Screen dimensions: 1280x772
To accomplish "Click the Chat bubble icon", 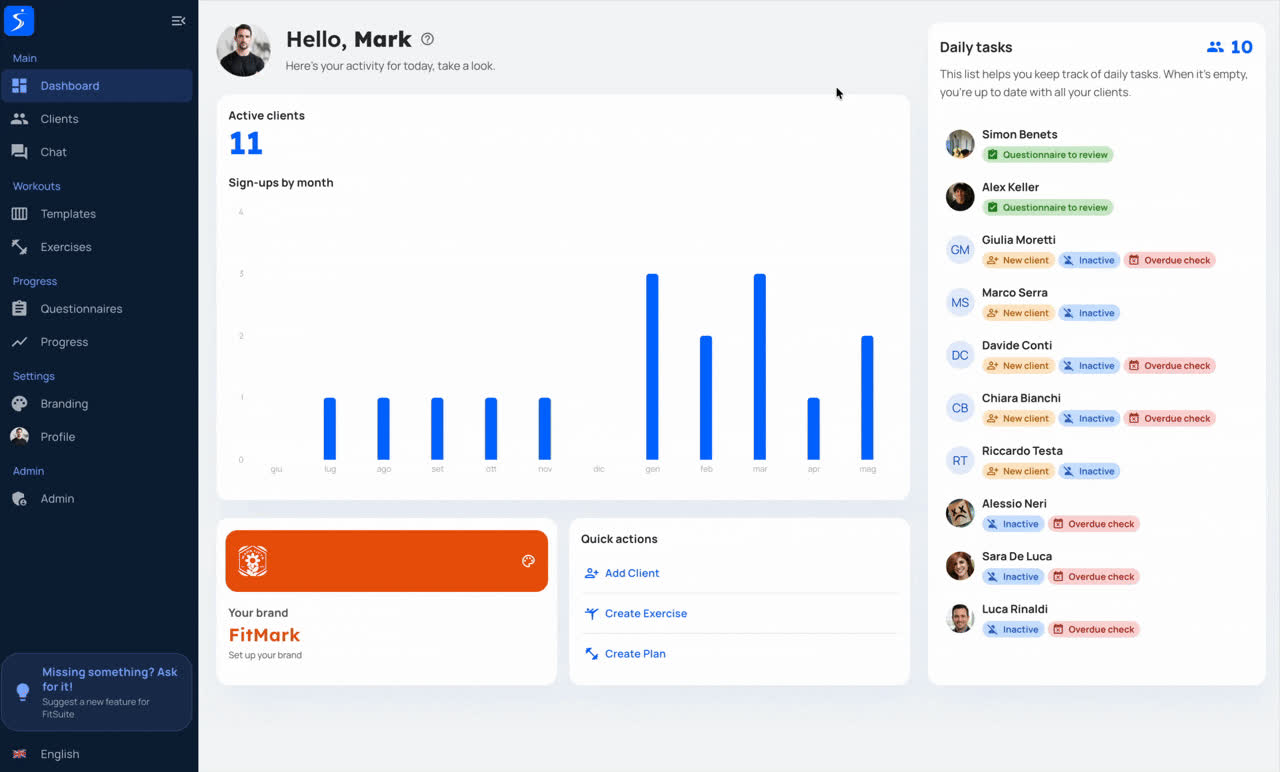I will [19, 152].
